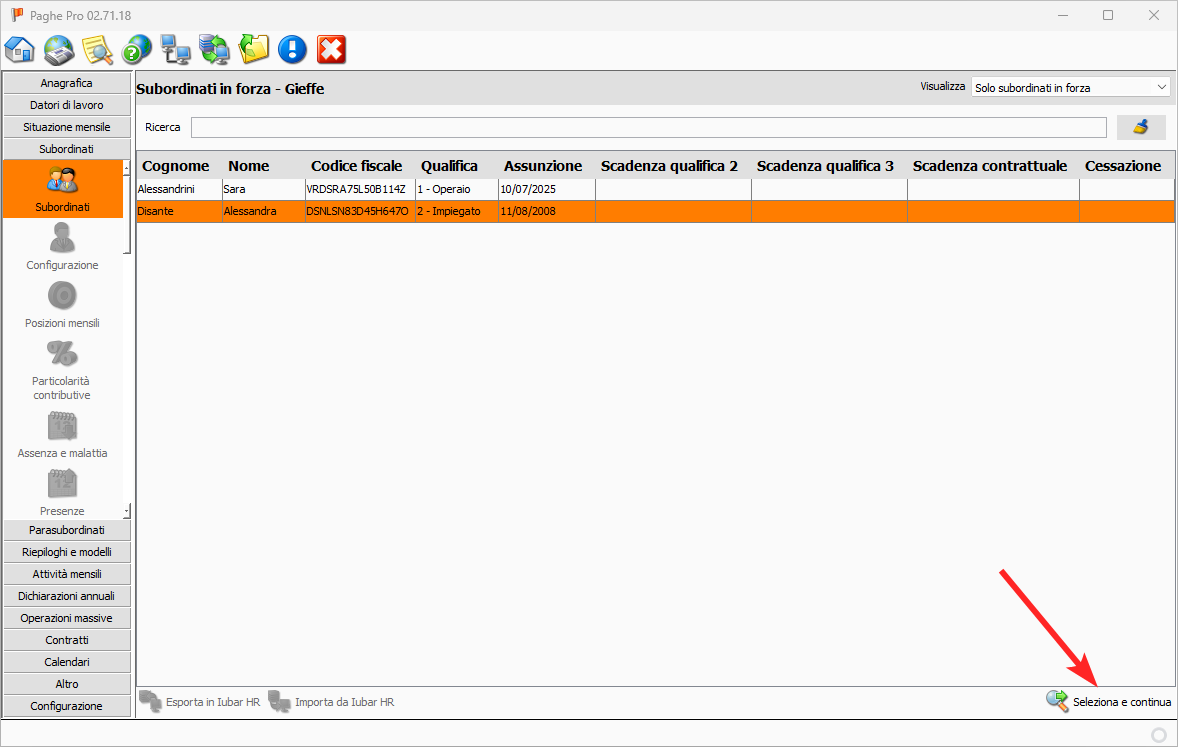Viewport: 1178px width, 747px height.
Task: Sort table by Cognome column header
Action: pyautogui.click(x=176, y=166)
